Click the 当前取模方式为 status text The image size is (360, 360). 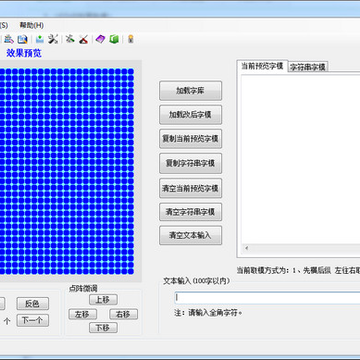coord(298,271)
